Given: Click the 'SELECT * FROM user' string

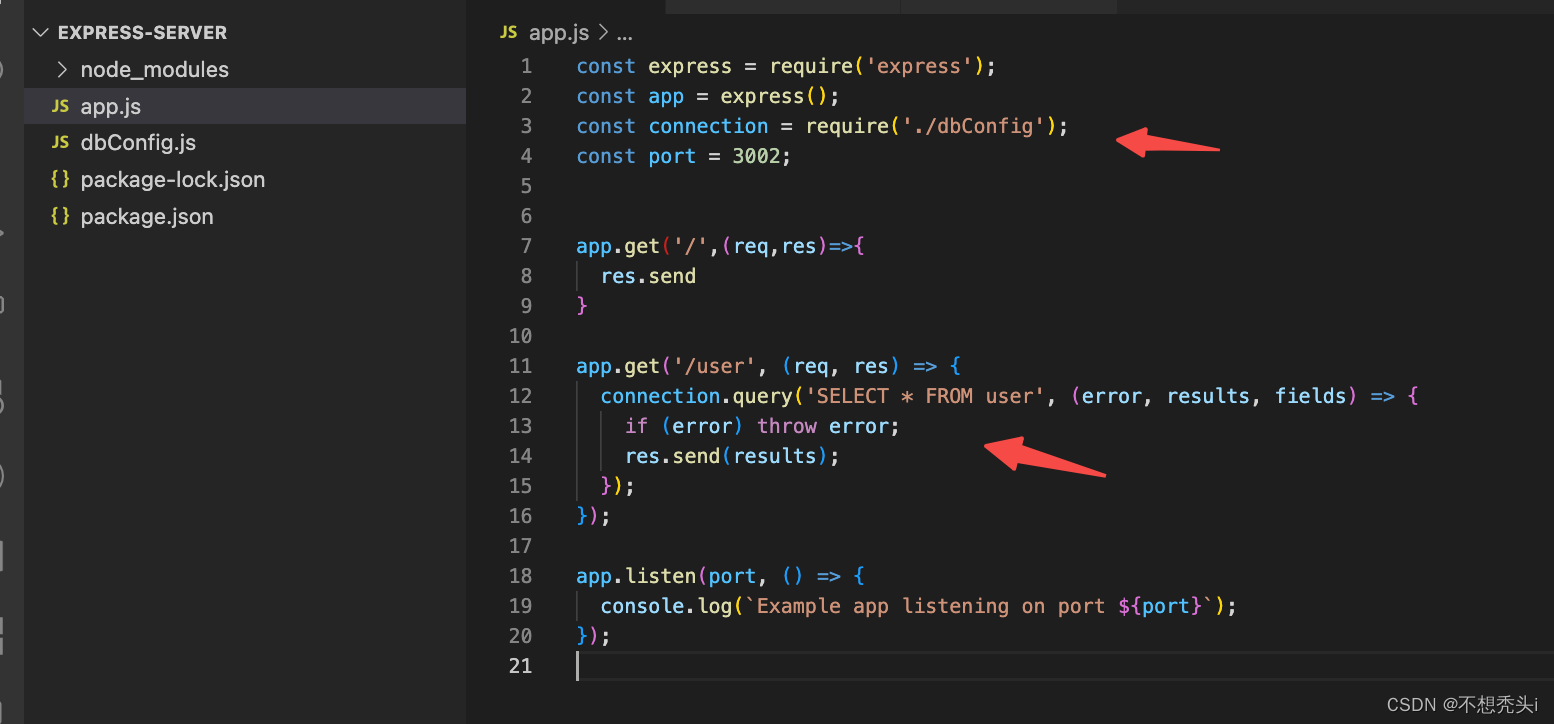Looking at the screenshot, I should (925, 396).
